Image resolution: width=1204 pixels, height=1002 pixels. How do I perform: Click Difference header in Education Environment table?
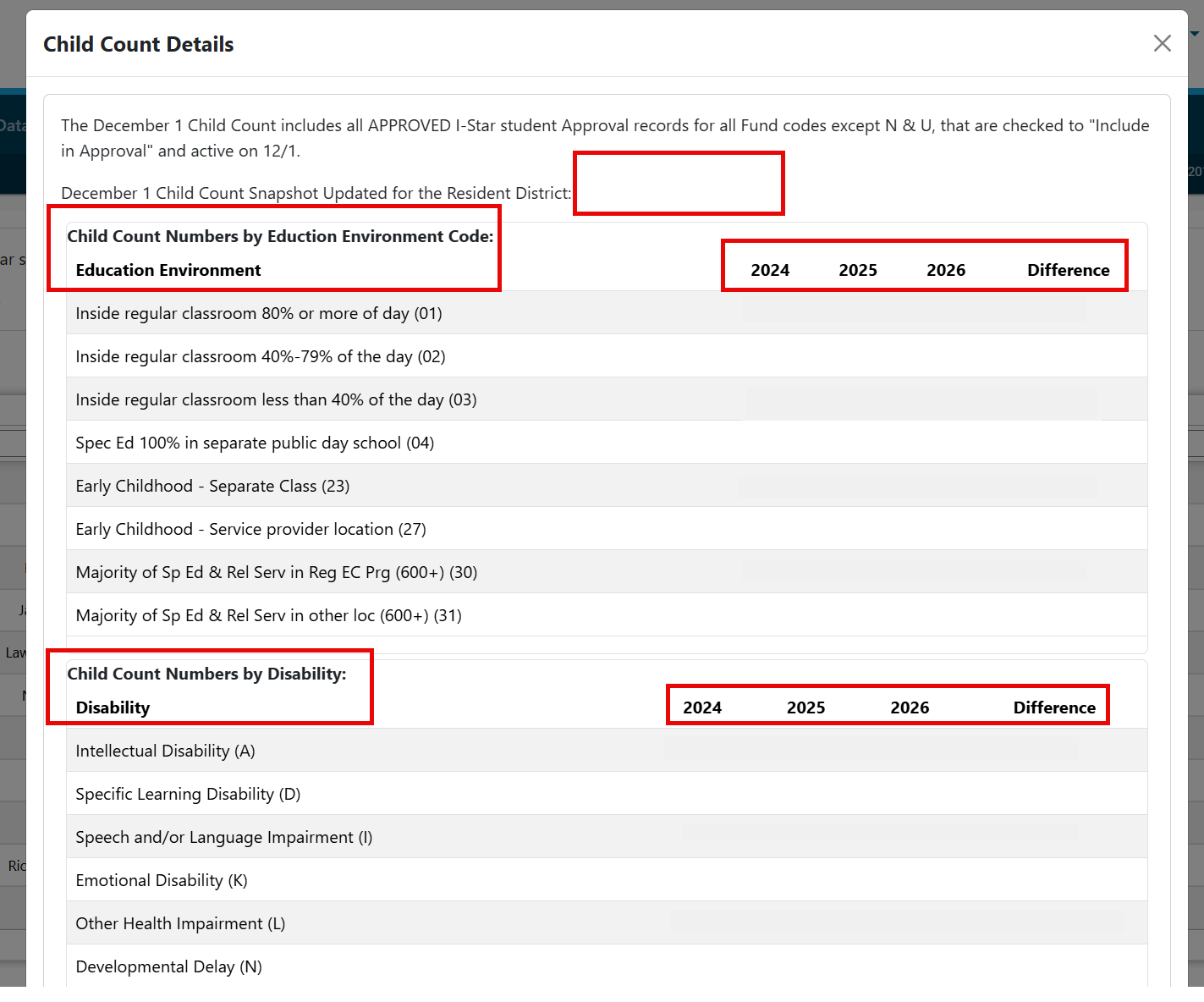point(1068,270)
